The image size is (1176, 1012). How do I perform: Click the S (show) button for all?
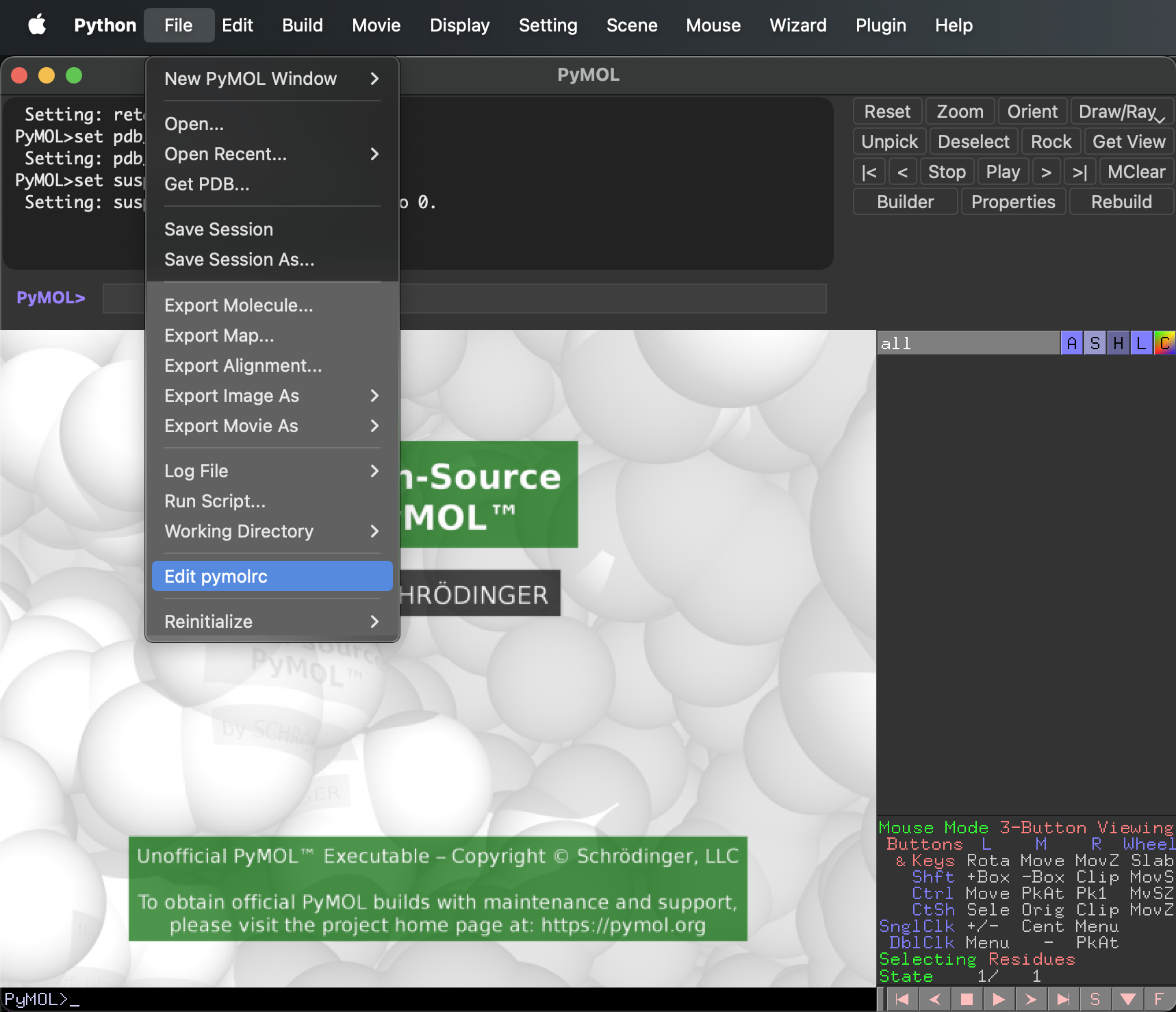[1095, 343]
